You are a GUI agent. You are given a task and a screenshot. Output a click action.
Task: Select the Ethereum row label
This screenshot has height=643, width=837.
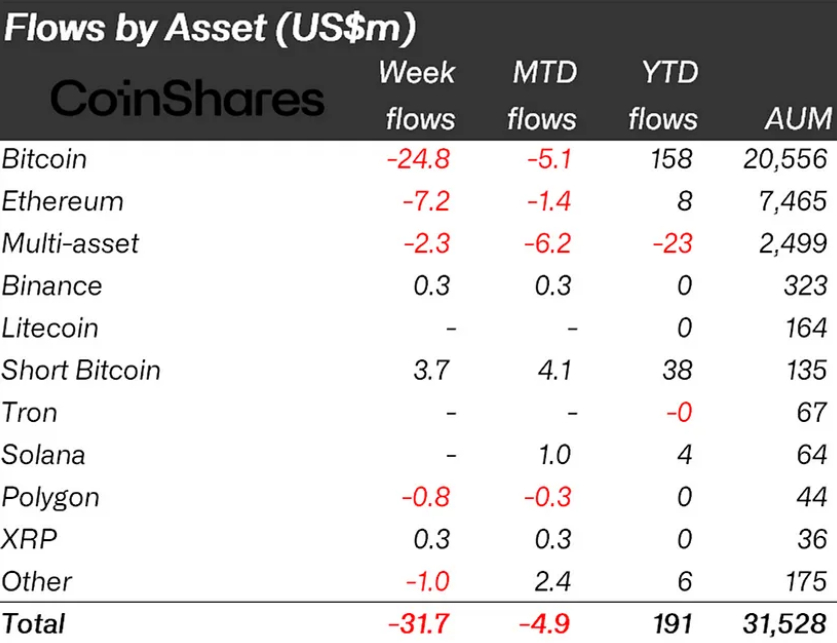pos(62,201)
